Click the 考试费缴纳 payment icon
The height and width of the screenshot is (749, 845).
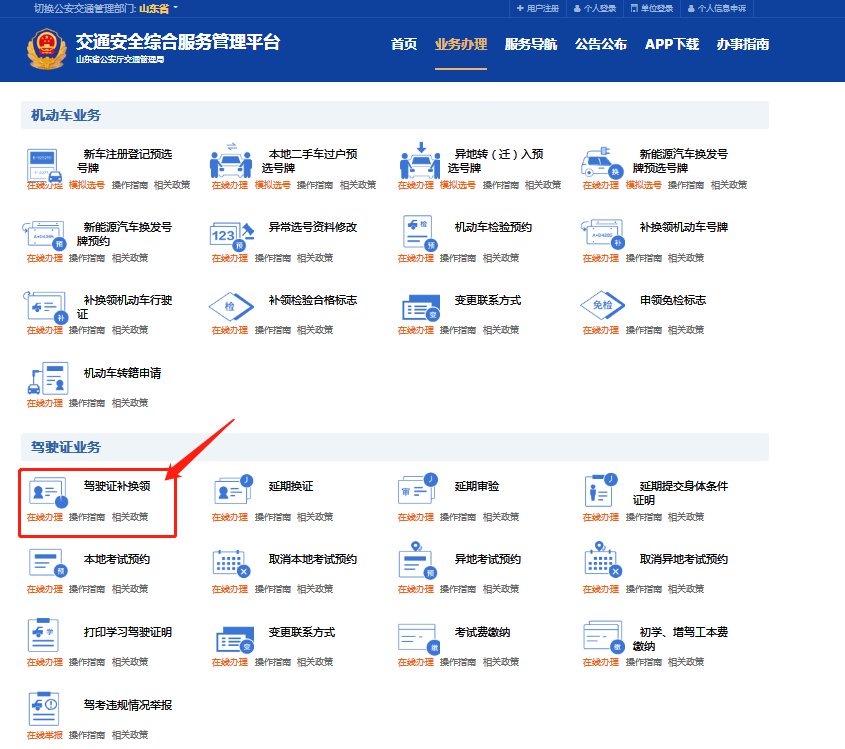[418, 637]
